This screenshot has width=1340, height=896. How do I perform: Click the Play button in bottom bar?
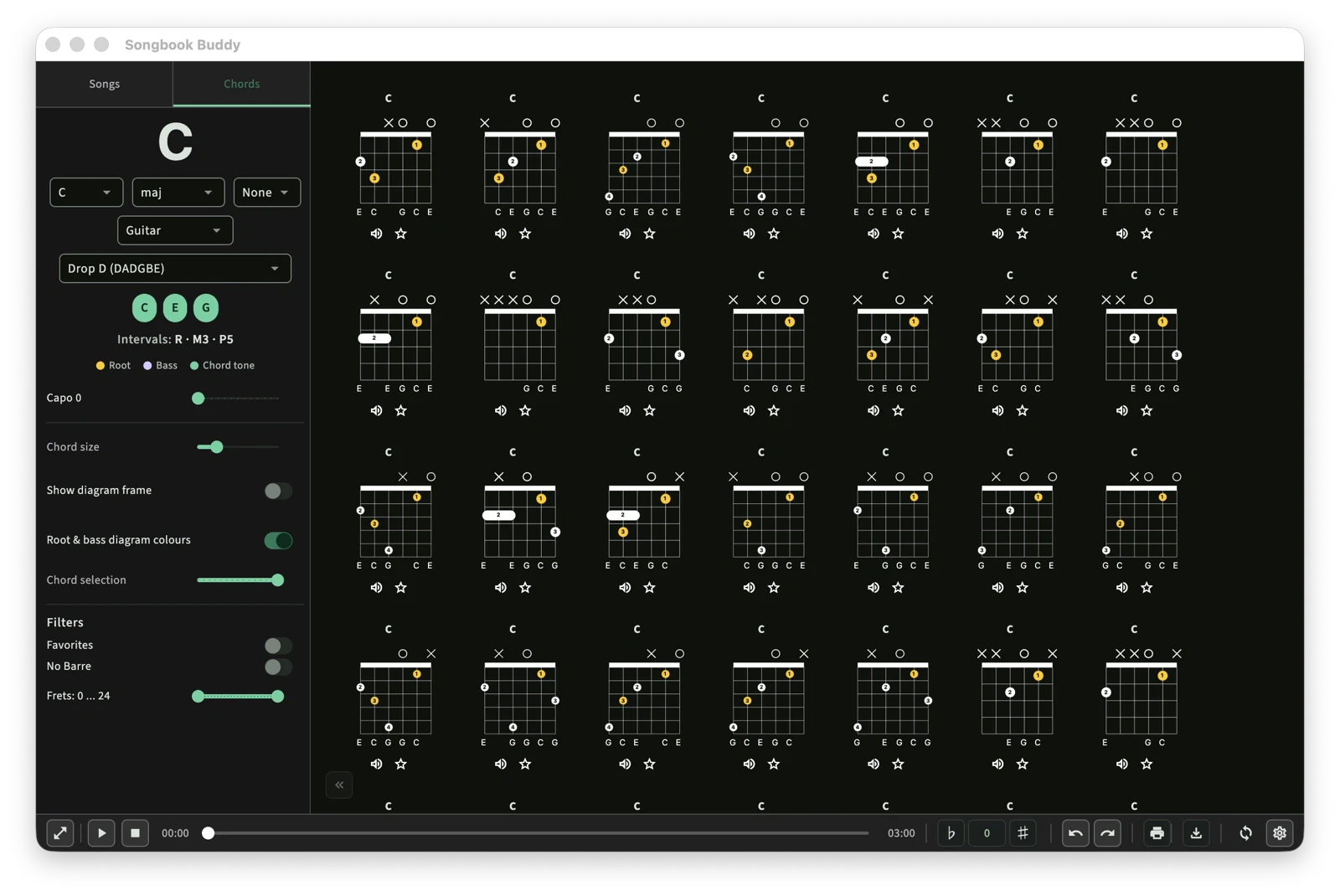[x=101, y=833]
